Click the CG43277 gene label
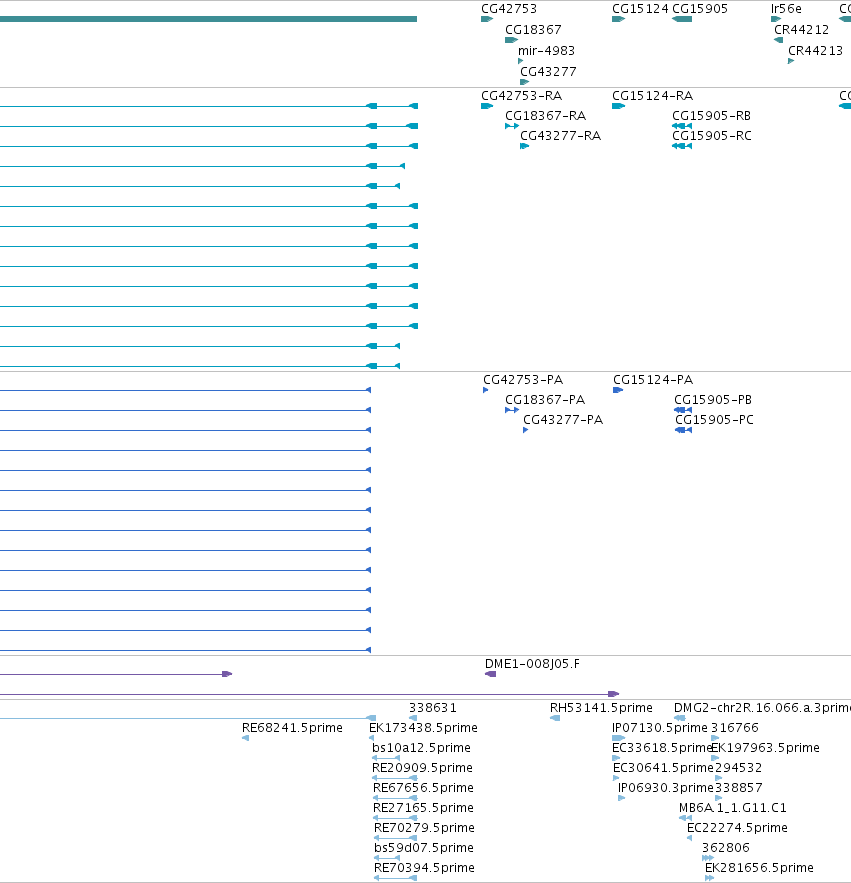 pos(548,72)
